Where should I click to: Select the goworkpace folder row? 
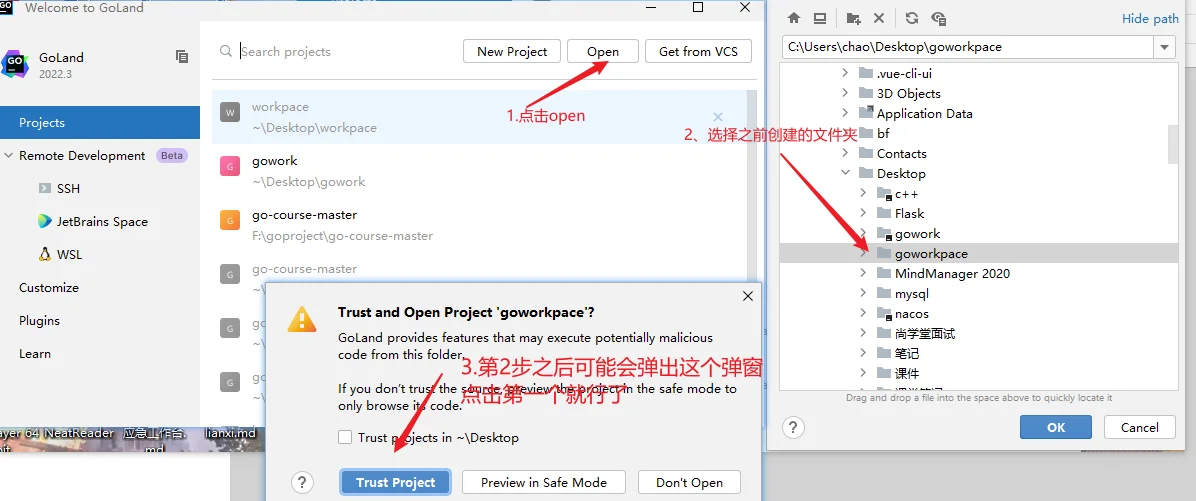[979, 253]
